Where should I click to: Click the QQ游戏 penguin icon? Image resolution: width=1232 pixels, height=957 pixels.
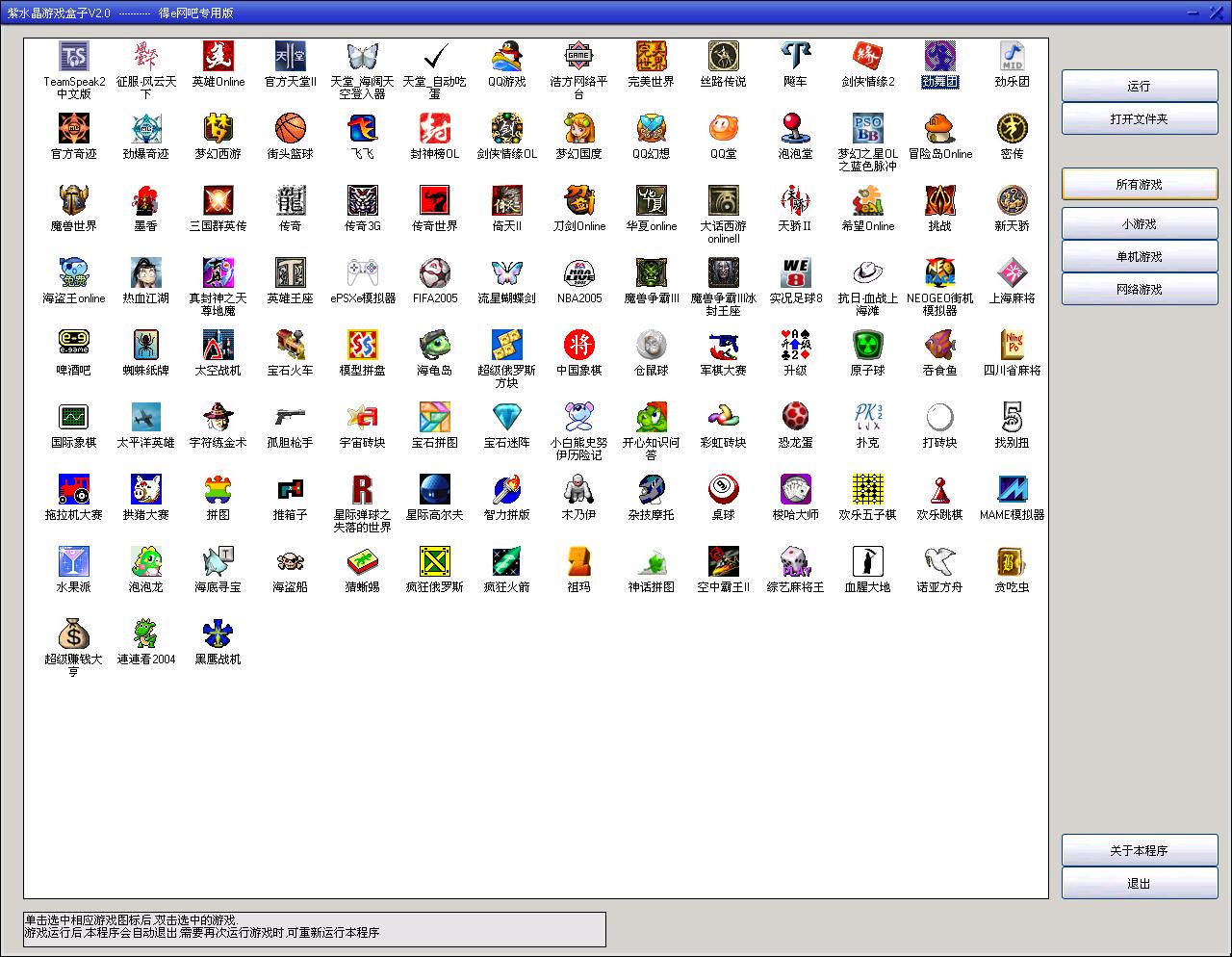coord(507,56)
